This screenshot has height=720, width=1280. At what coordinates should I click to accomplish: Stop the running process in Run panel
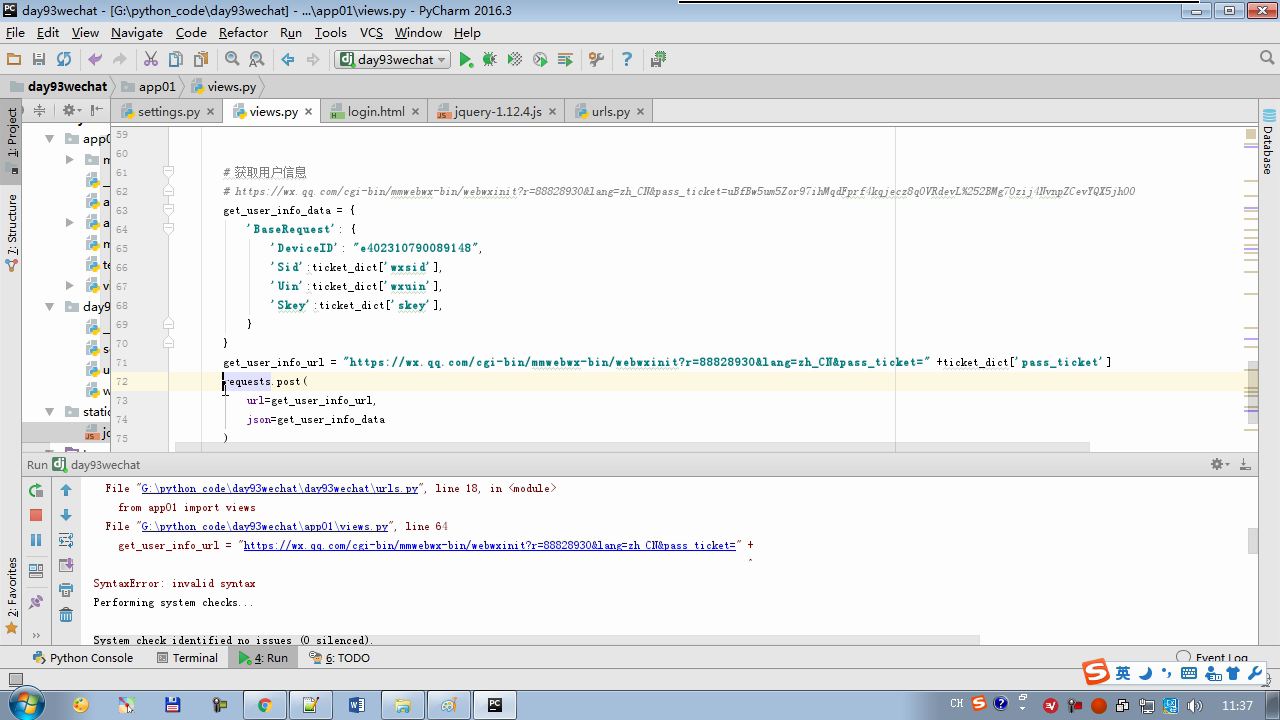click(x=36, y=515)
